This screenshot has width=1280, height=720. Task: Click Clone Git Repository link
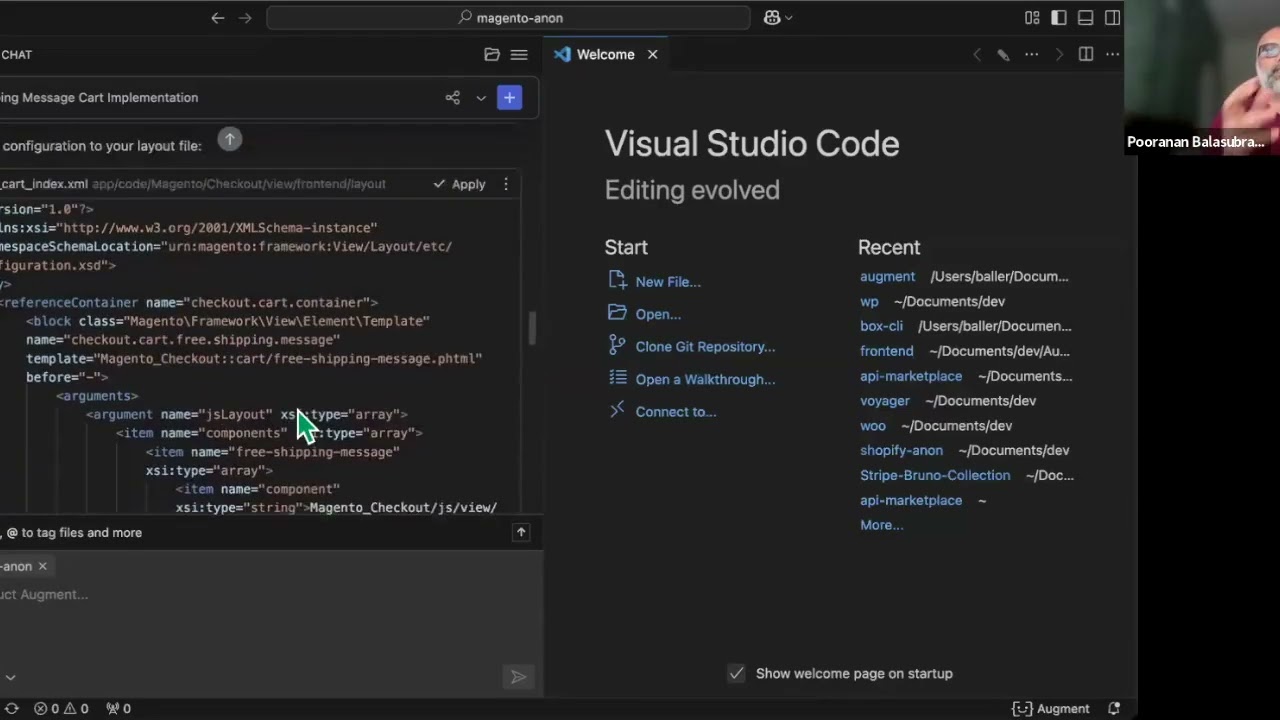(705, 347)
